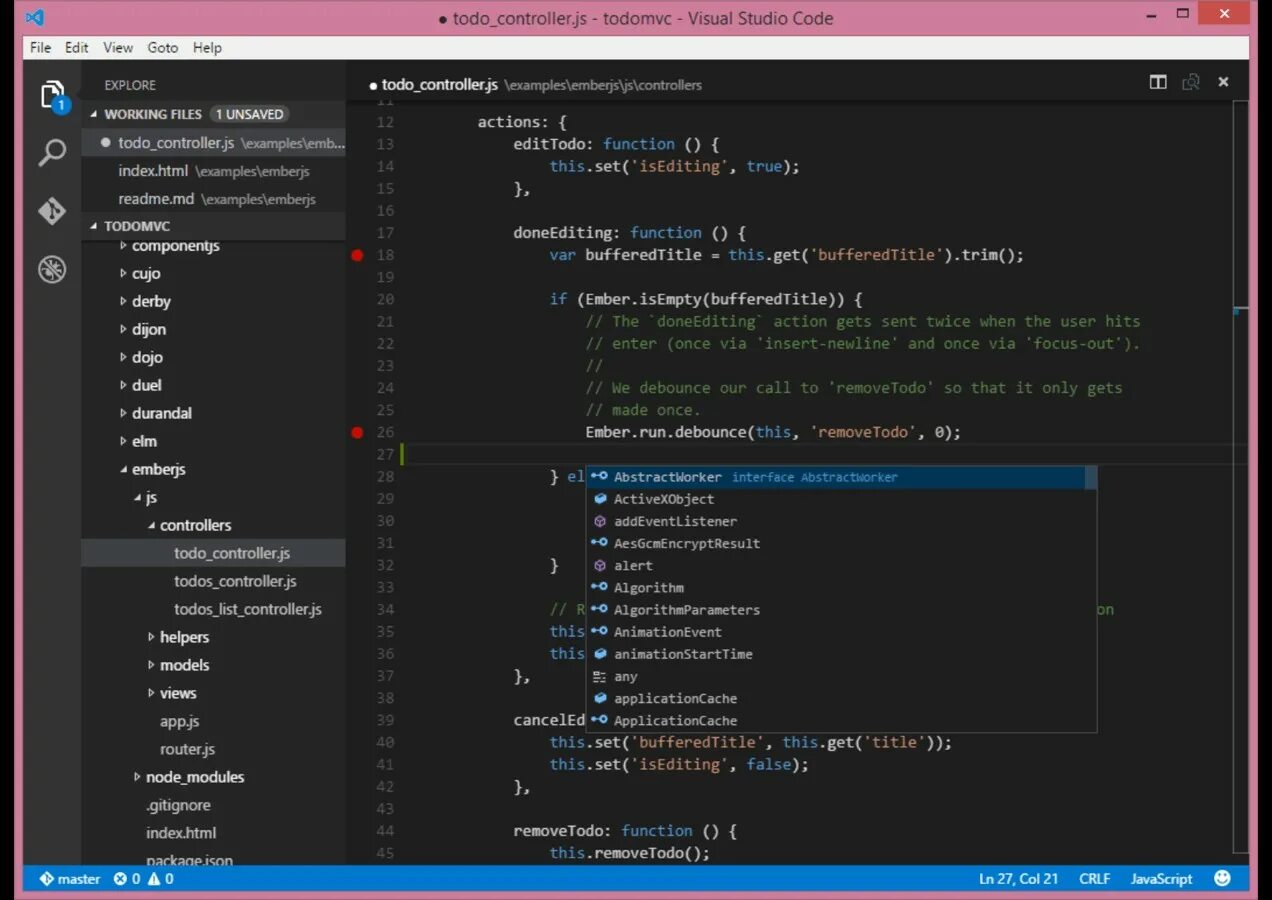This screenshot has width=1272, height=900.
Task: Open todos_controller.js in the file tree
Action: [x=213, y=581]
